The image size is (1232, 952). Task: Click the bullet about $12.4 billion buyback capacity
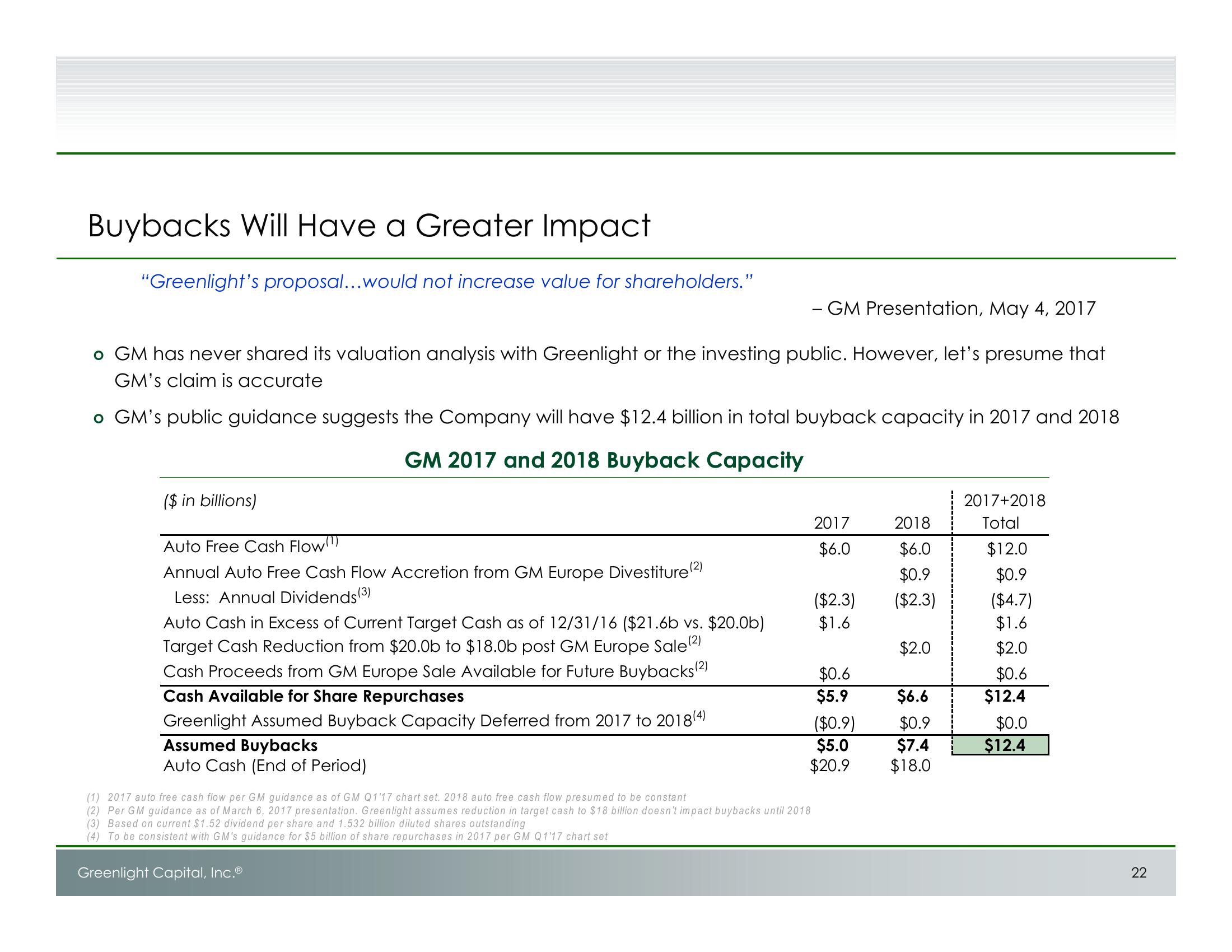(x=617, y=417)
